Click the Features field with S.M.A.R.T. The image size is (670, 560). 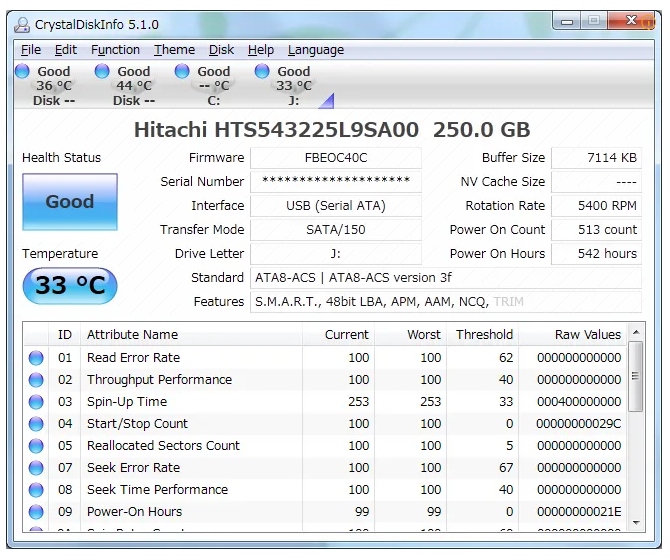446,302
